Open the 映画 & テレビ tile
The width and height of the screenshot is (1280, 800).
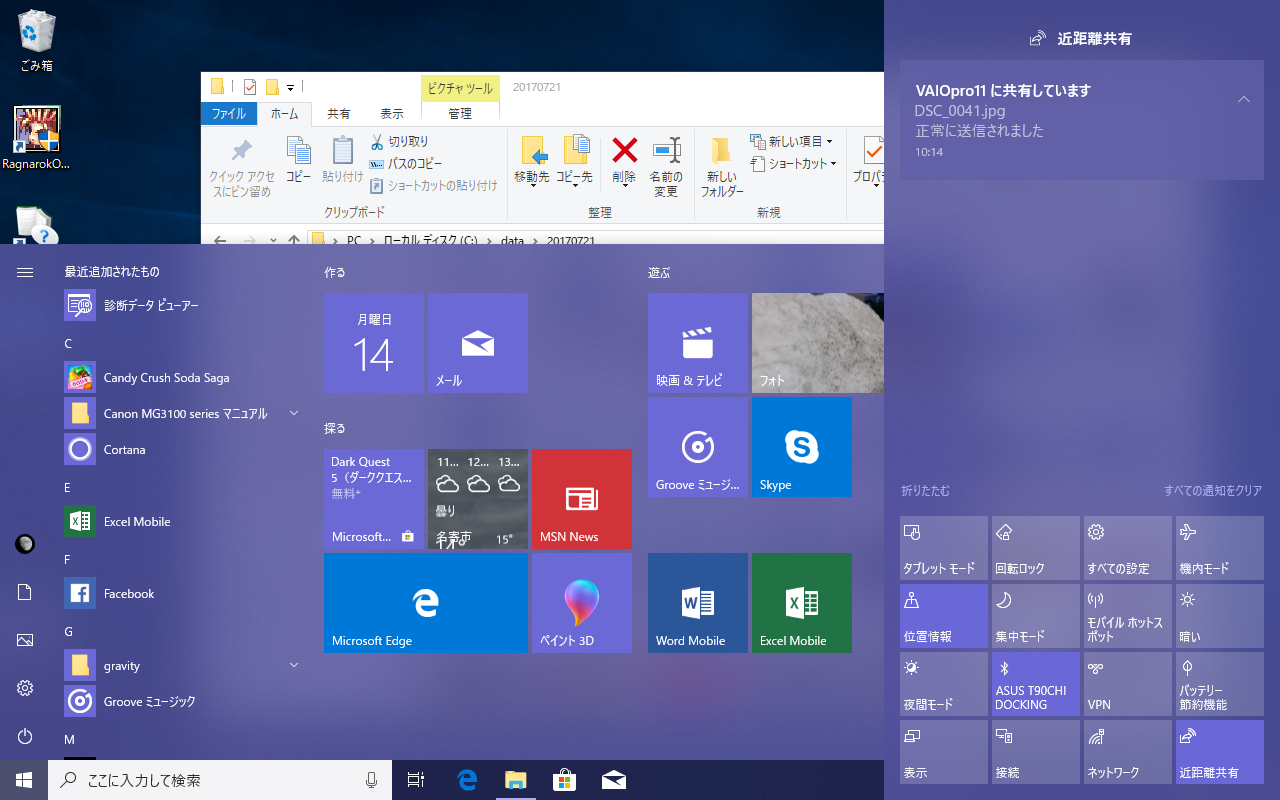point(698,343)
